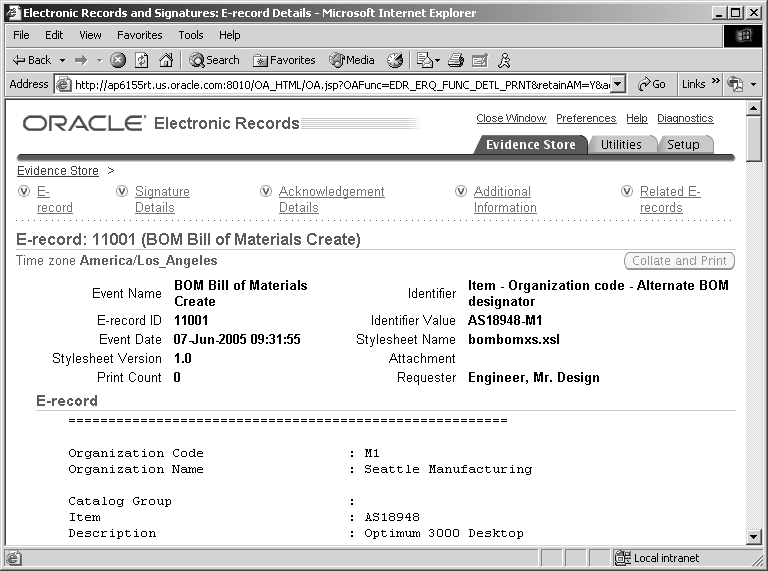Open Forward button history dropdown
This screenshot has width=768, height=571.
coord(99,61)
